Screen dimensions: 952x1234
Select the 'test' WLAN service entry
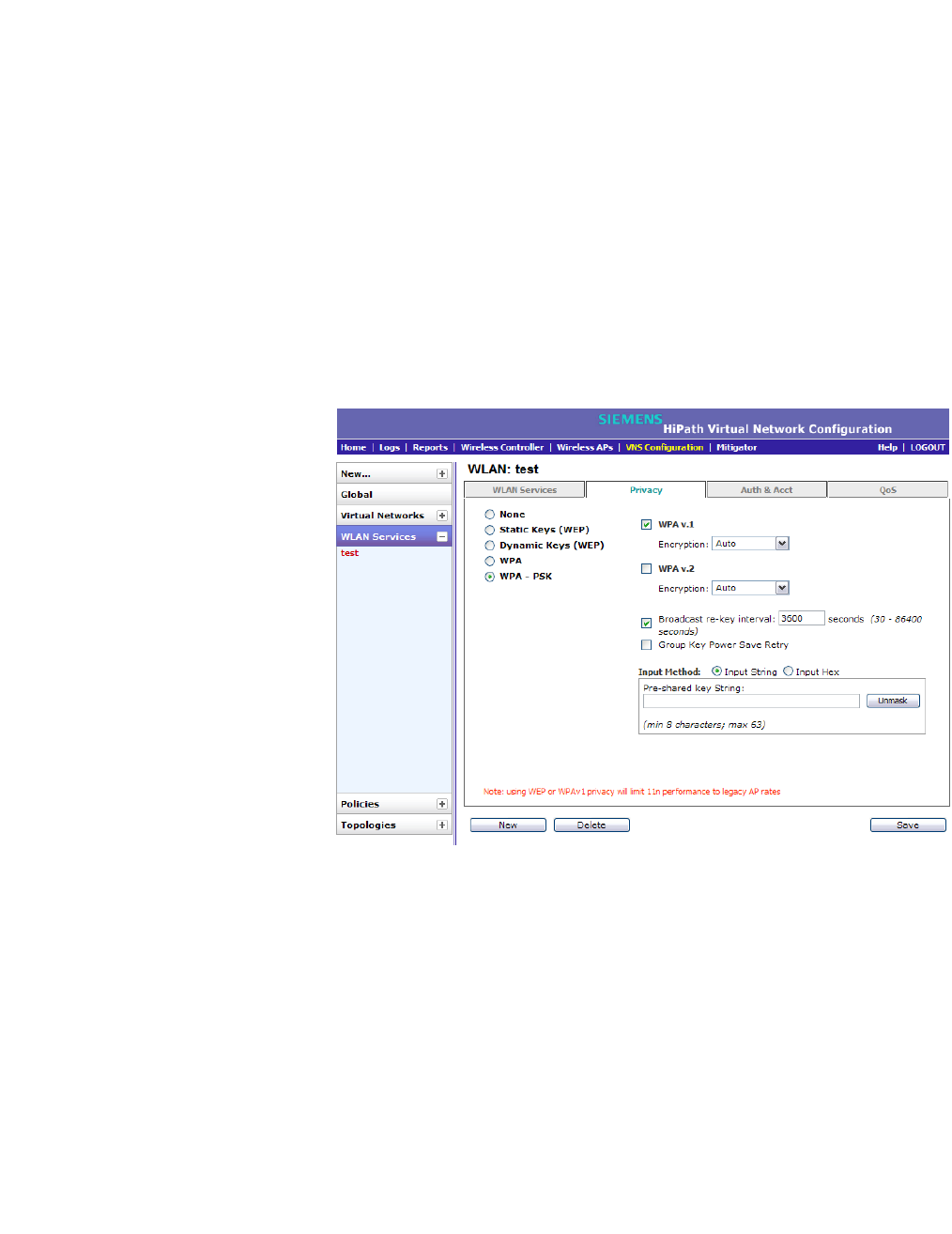(x=349, y=553)
